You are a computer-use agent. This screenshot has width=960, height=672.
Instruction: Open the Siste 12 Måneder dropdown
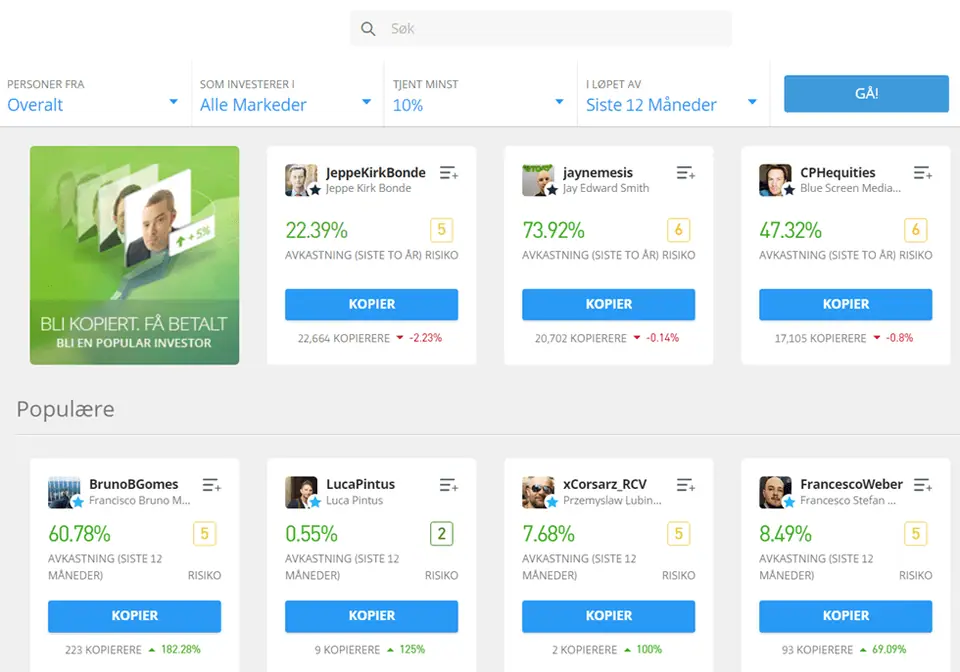[672, 95]
